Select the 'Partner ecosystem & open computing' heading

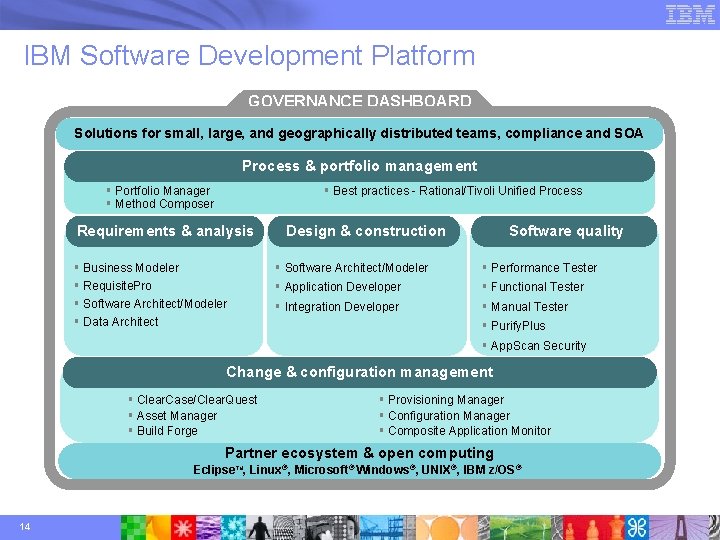[x=360, y=453]
